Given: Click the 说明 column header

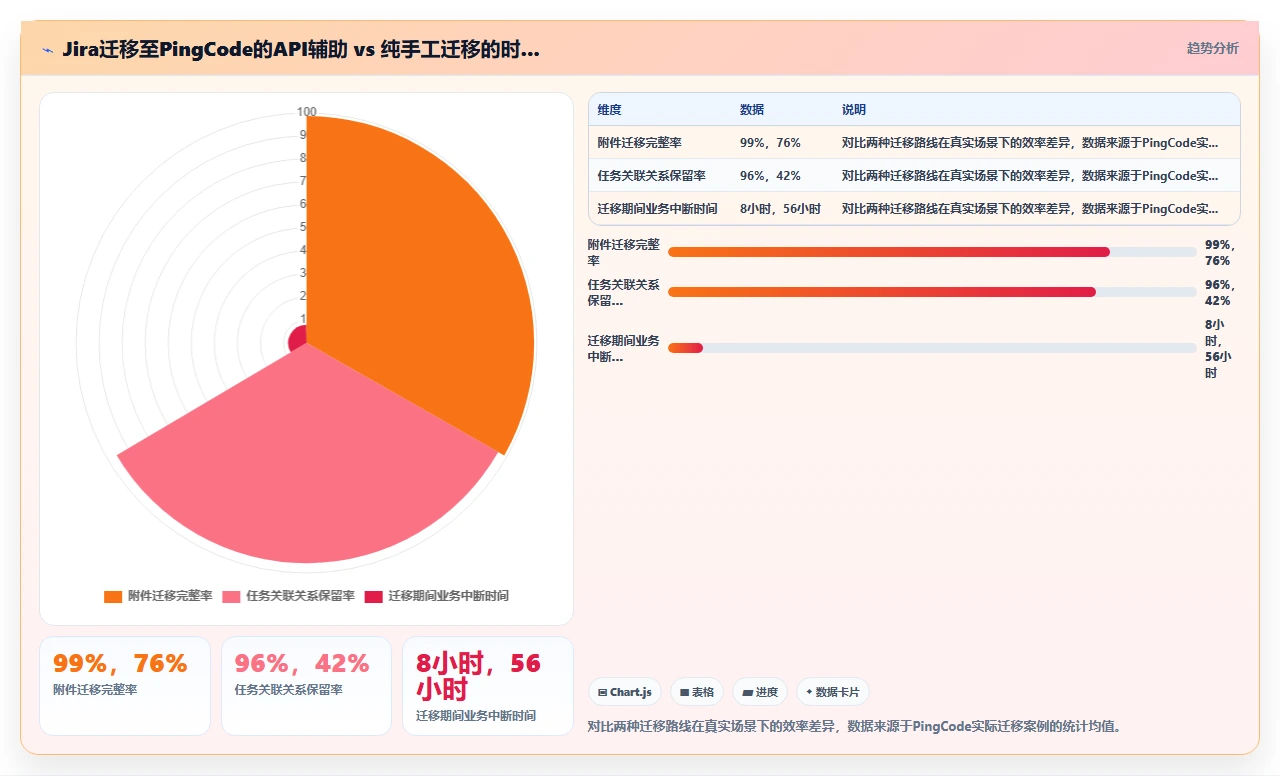Looking at the screenshot, I should (854, 110).
